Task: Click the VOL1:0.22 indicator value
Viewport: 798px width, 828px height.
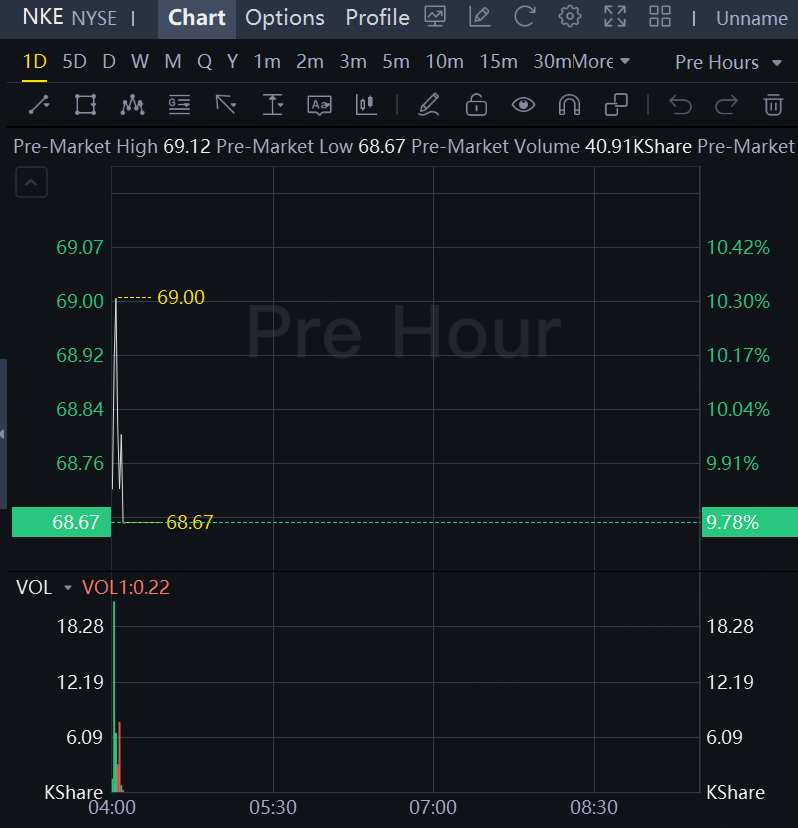Action: click(x=126, y=587)
